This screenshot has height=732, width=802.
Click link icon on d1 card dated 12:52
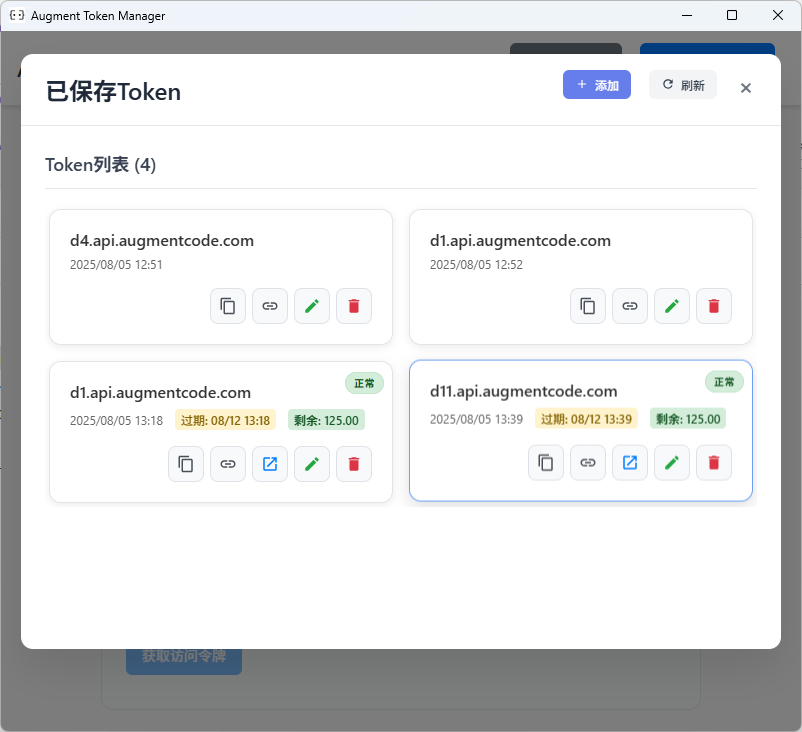pyautogui.click(x=630, y=306)
